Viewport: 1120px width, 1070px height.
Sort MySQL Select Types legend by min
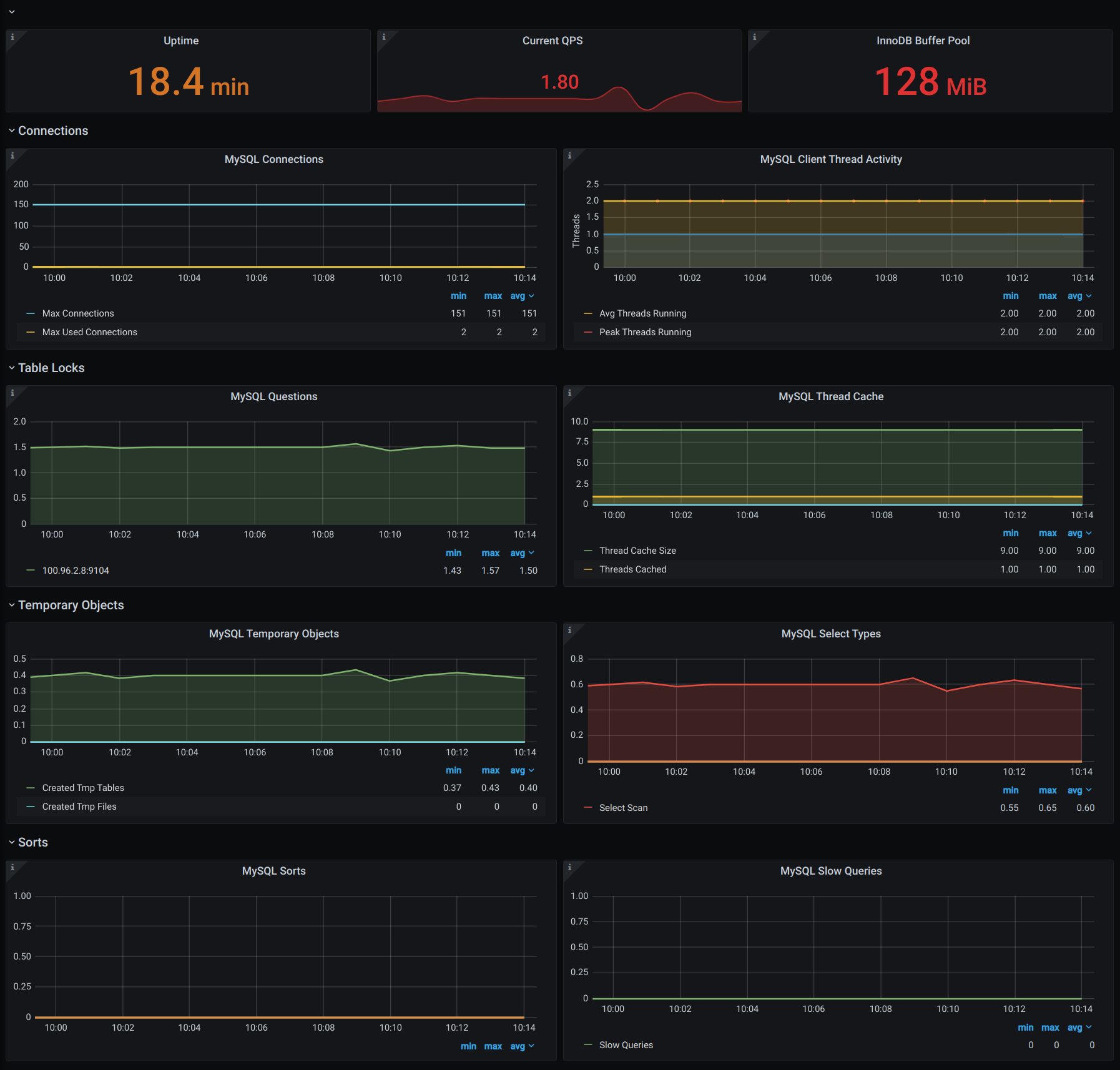[x=1011, y=790]
